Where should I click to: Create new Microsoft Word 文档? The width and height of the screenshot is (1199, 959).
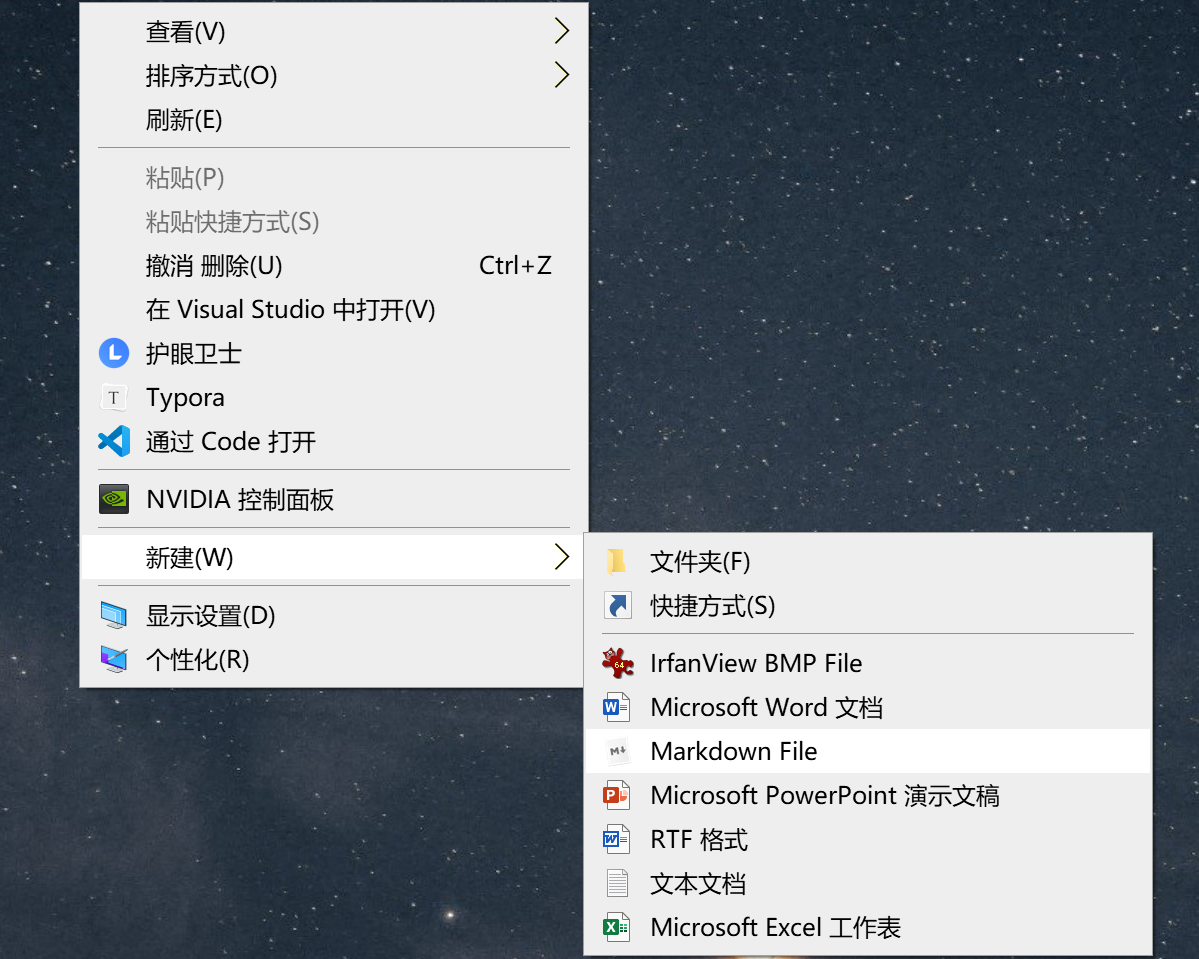[868, 707]
